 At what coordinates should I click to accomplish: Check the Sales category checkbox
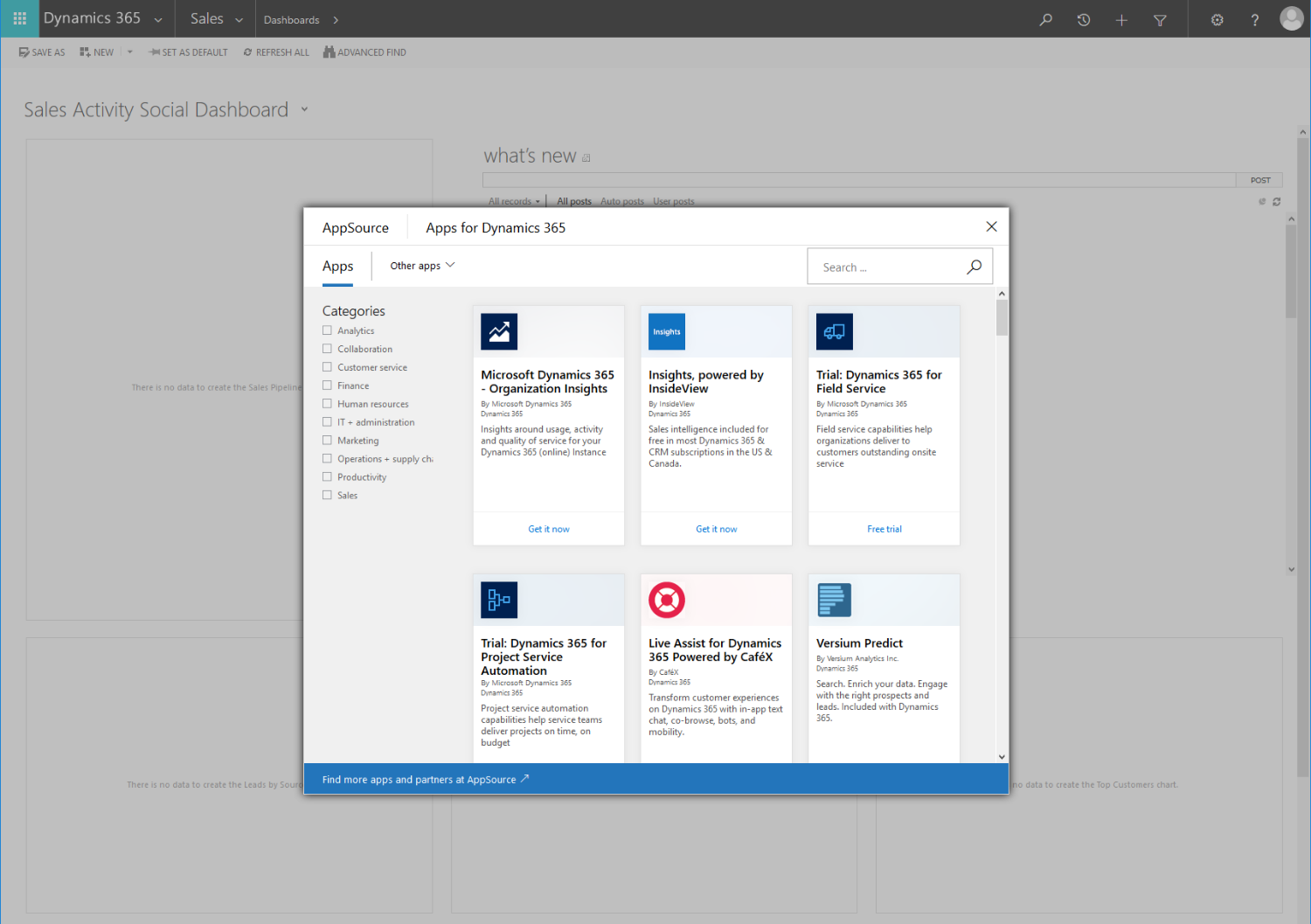click(x=327, y=496)
